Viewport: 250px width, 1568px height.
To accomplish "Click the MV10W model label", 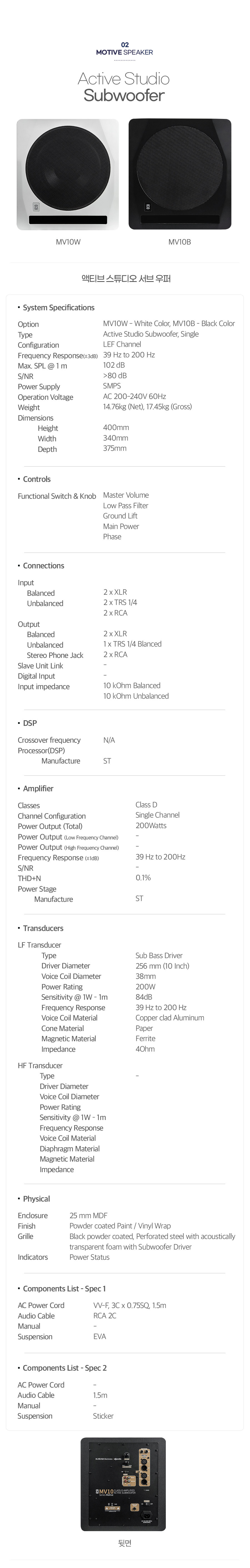I will coord(68,242).
